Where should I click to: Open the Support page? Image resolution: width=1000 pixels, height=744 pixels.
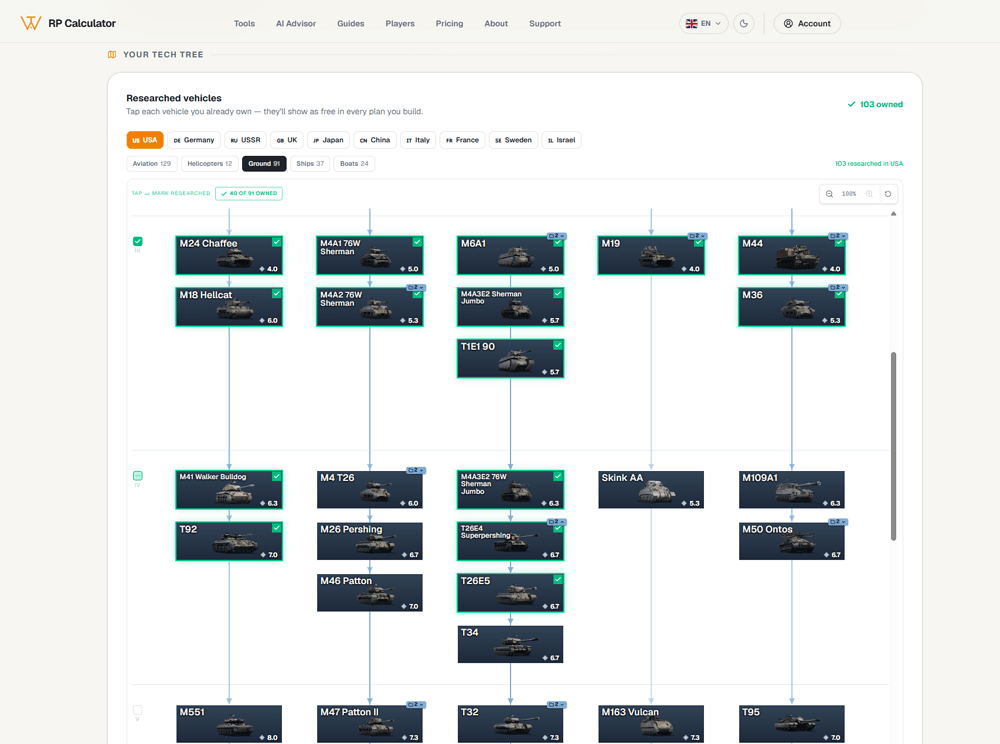545,24
